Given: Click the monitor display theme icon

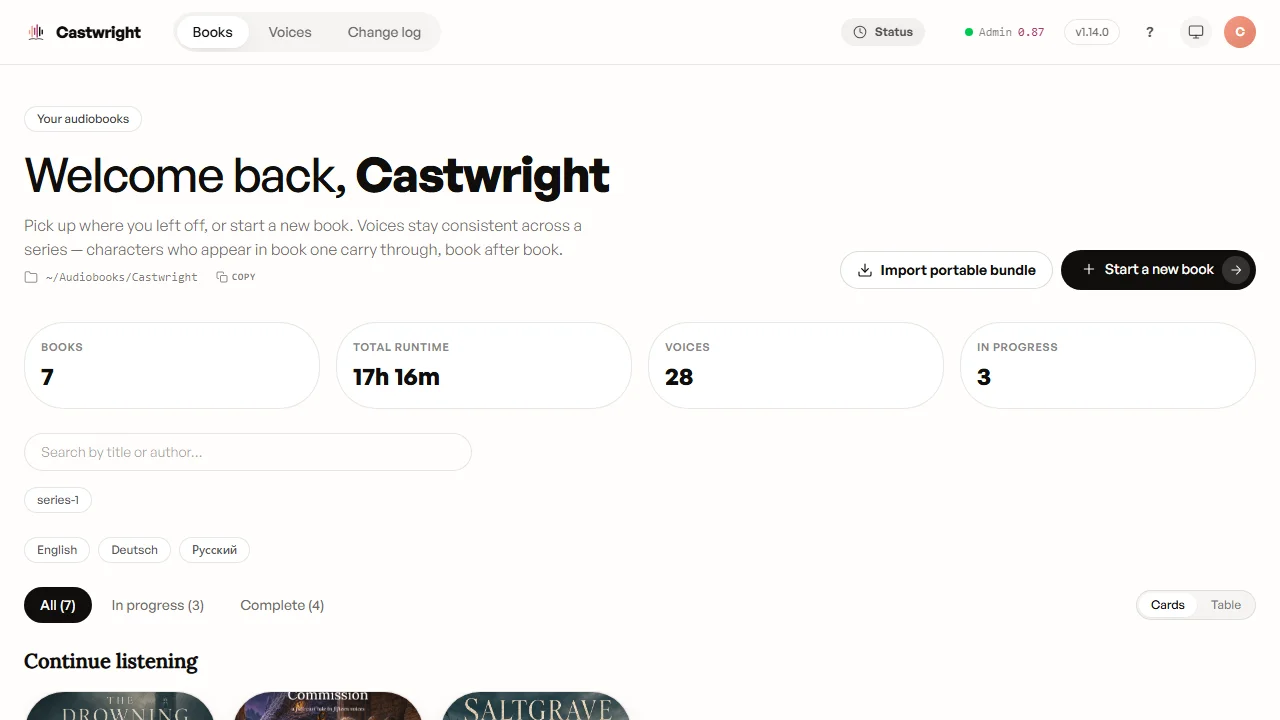Looking at the screenshot, I should [1195, 32].
